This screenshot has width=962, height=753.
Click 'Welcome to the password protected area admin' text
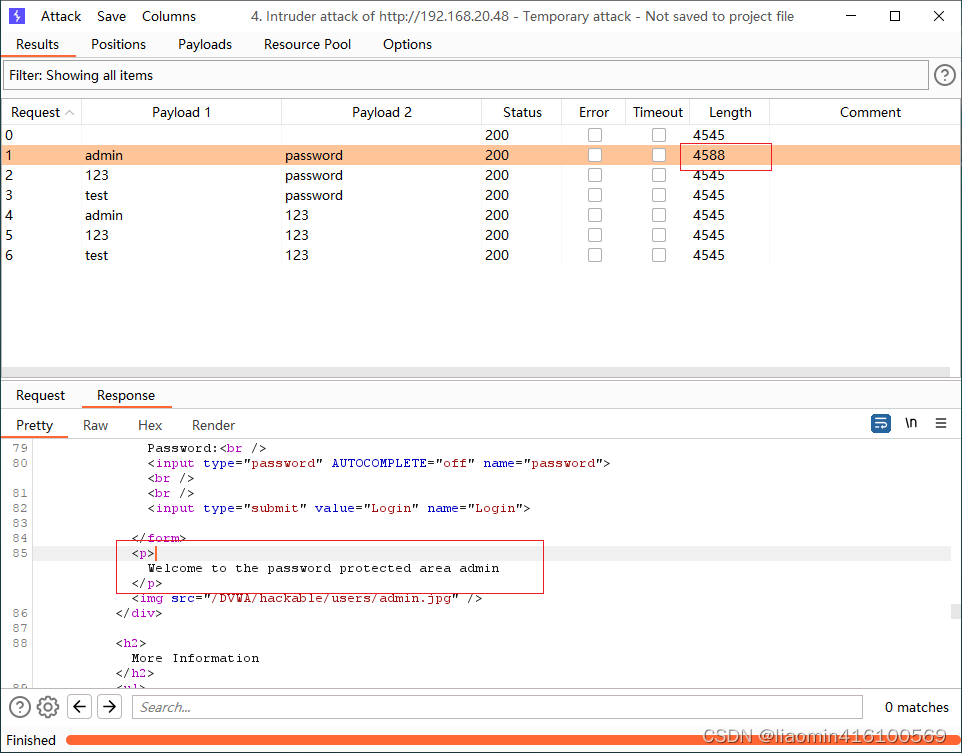pyautogui.click(x=323, y=568)
